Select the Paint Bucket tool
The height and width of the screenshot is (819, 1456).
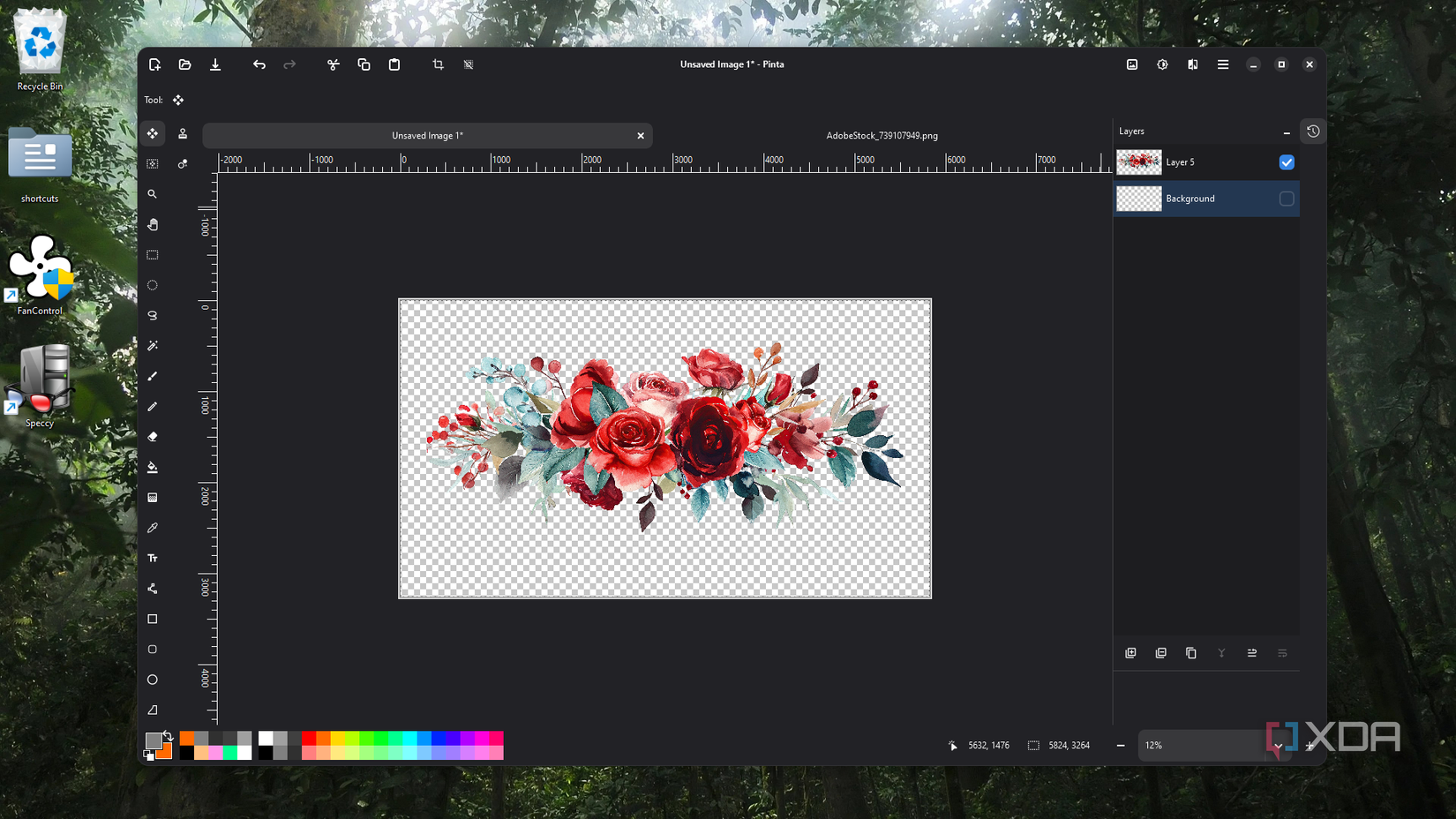(153, 467)
